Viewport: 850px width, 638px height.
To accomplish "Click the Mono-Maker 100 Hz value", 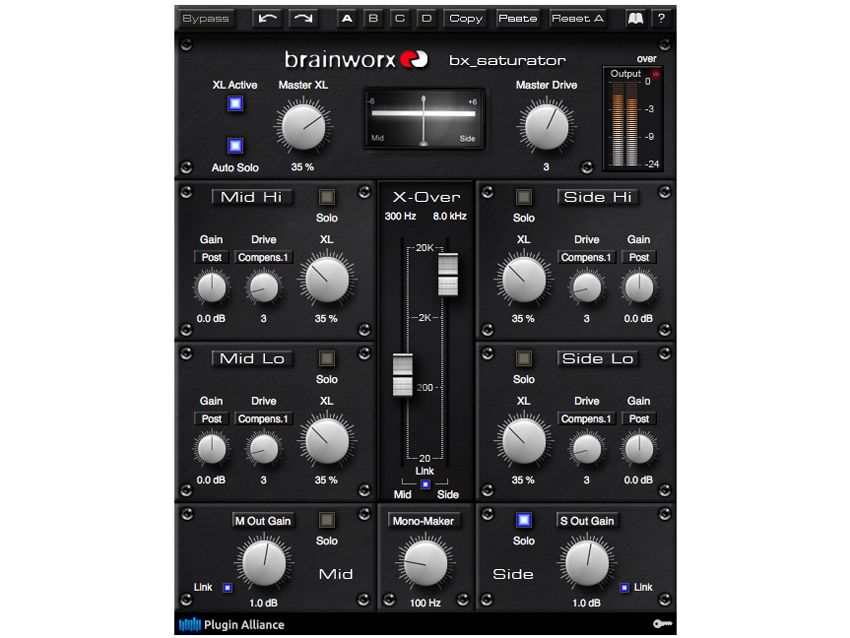I will [x=426, y=603].
